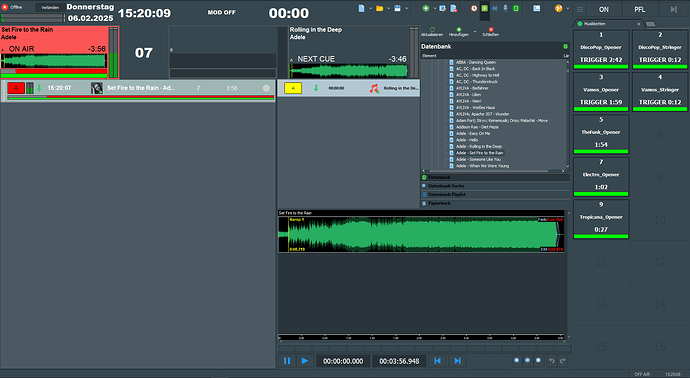Viewport: 690px width, 378px height.
Task: Open the cartwall hamburger menu
Action: coord(580,9)
